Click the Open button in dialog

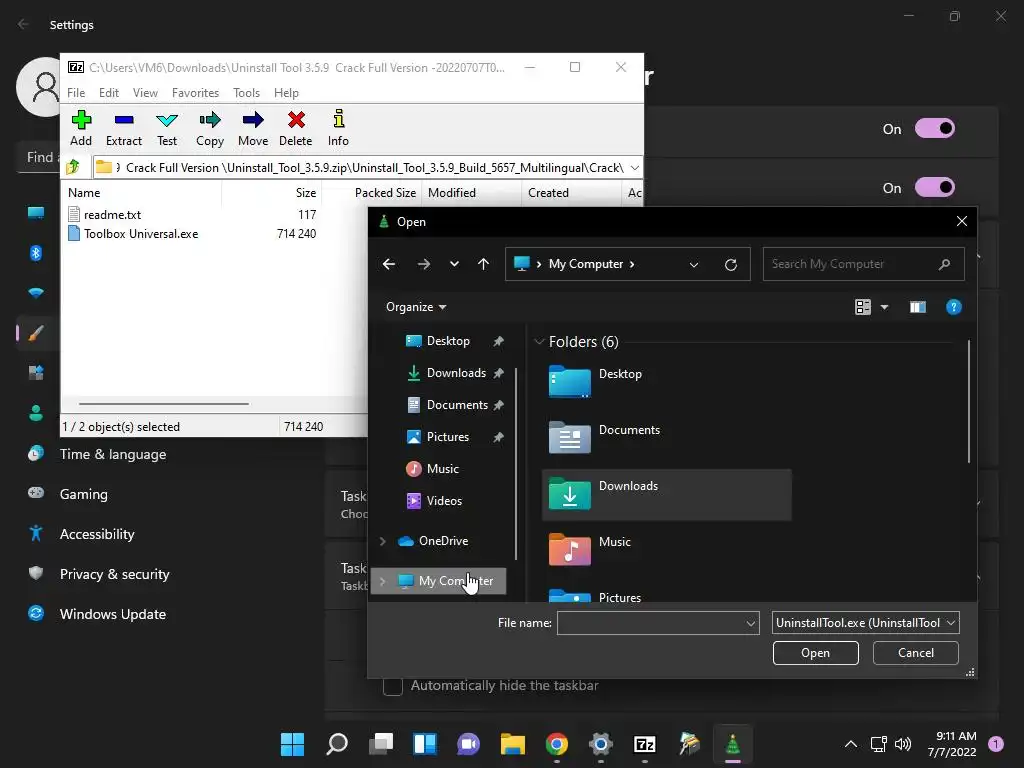(x=816, y=652)
